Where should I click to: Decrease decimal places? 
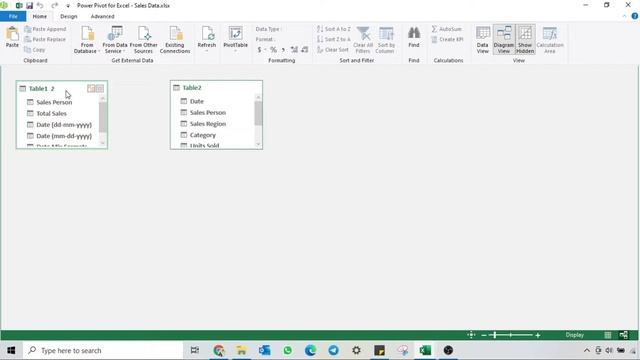(304, 50)
